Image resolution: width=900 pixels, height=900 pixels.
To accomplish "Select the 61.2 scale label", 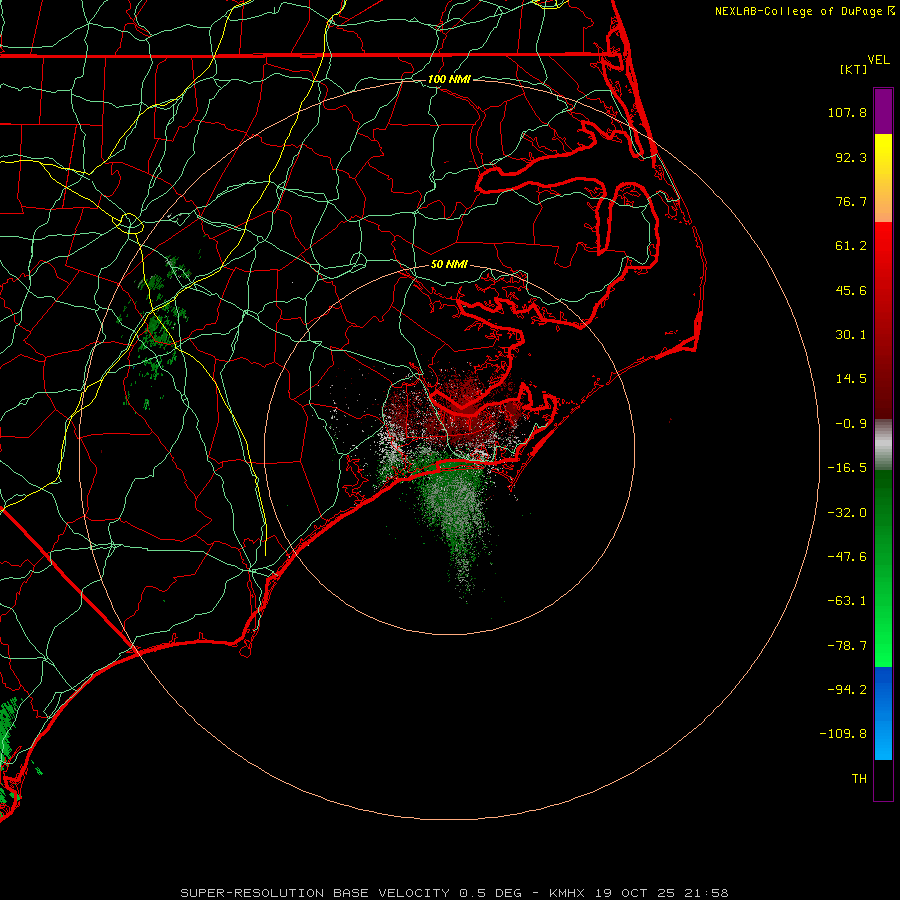I will pos(851,246).
